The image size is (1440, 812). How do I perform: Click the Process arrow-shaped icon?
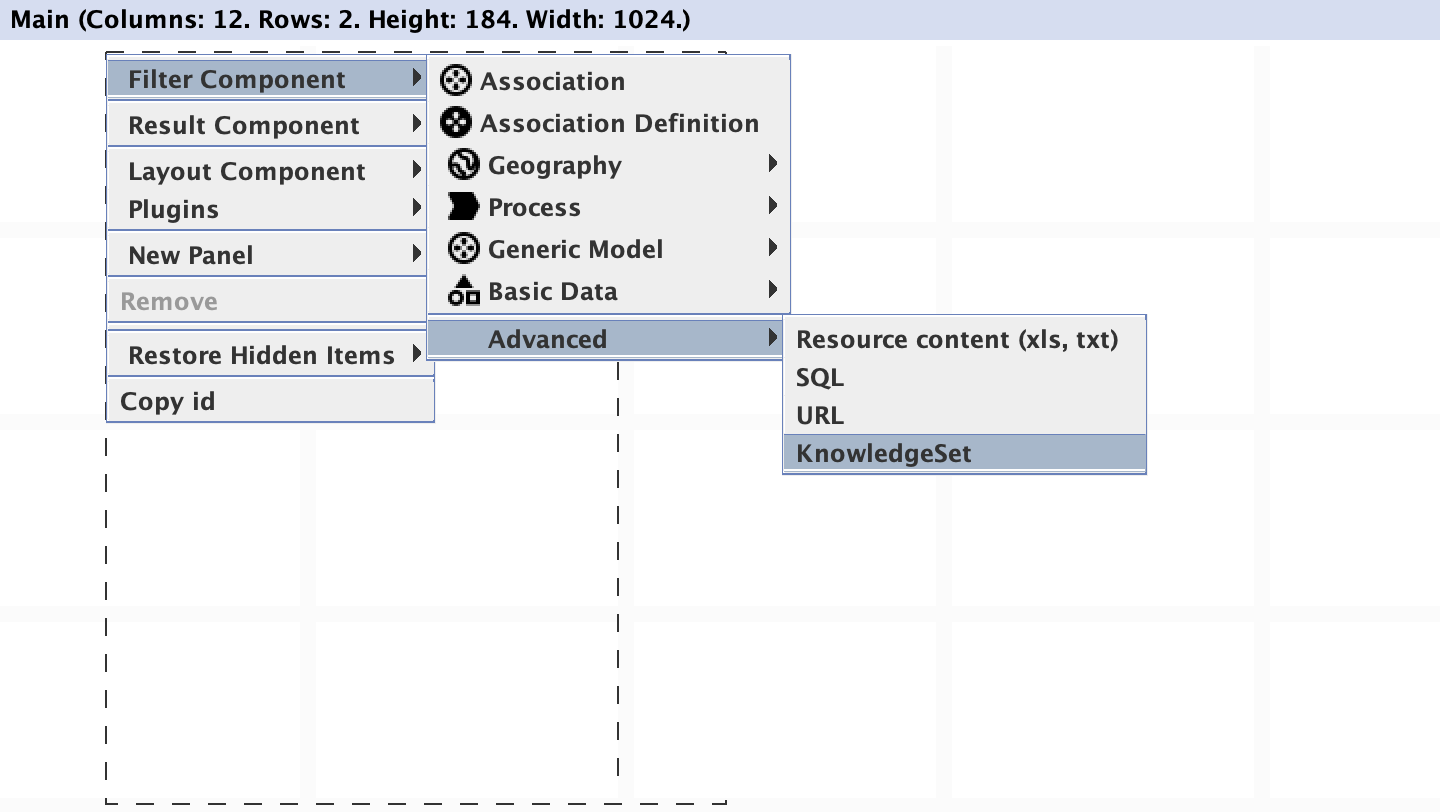point(463,207)
